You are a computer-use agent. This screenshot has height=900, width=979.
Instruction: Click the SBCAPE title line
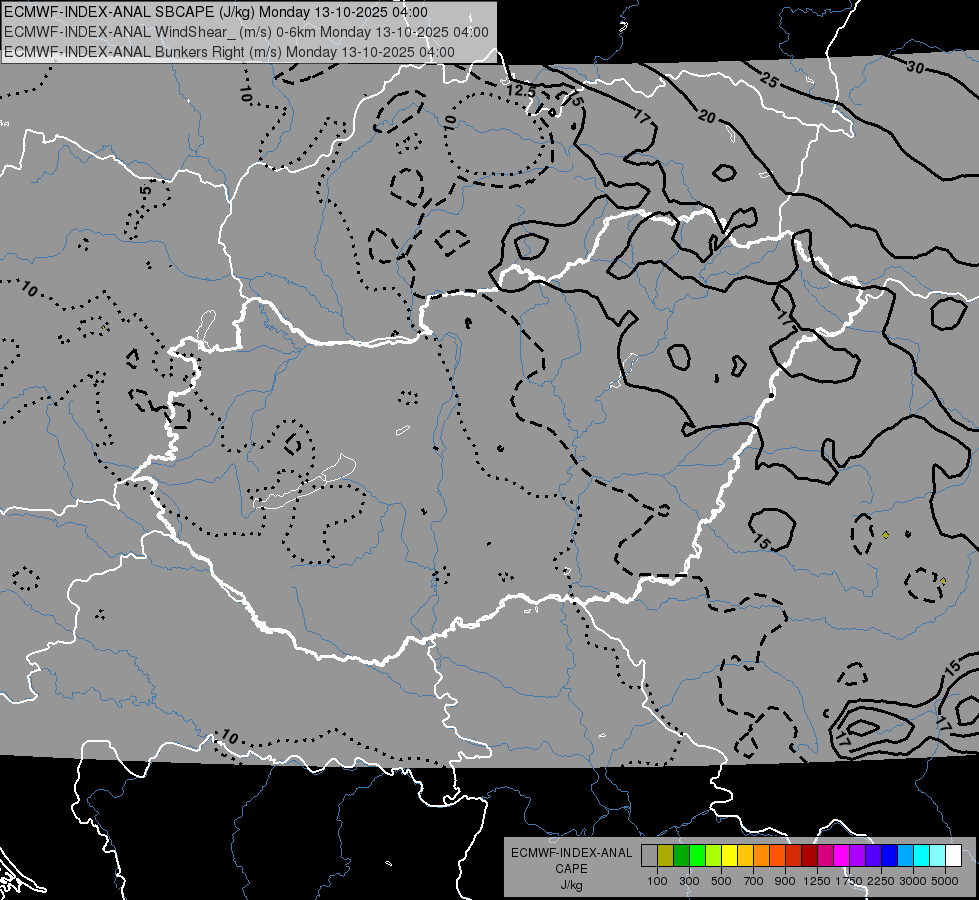click(x=216, y=12)
